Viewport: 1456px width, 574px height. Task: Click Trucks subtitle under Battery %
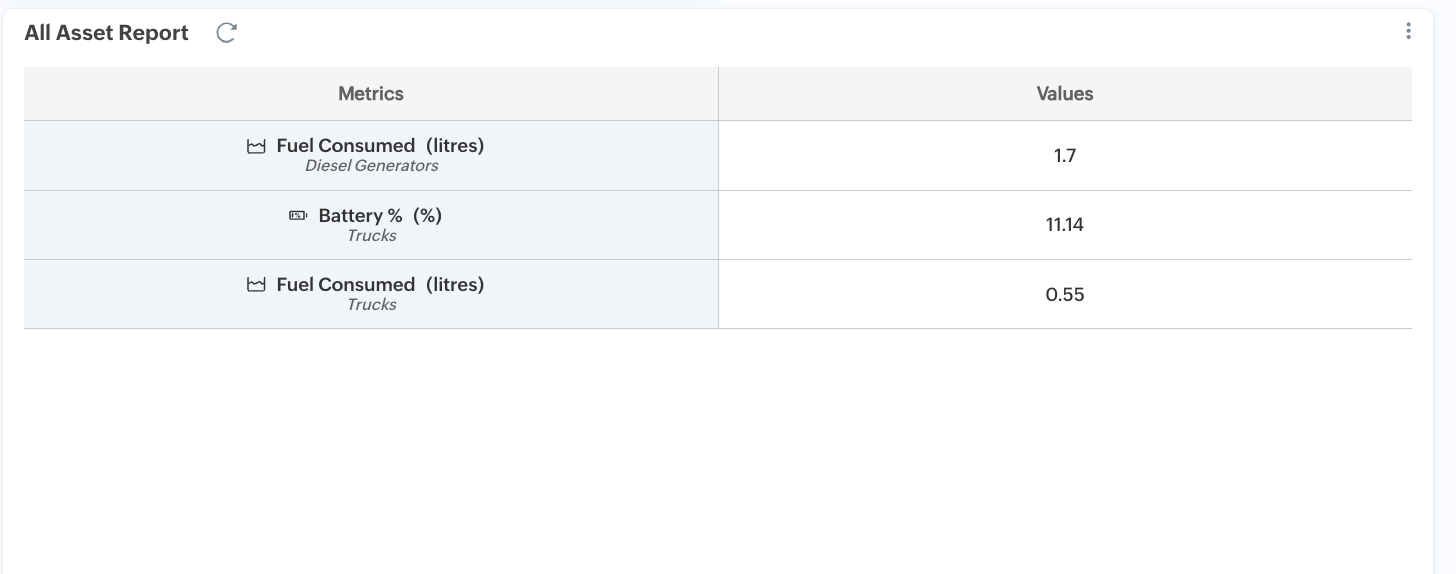pyautogui.click(x=371, y=236)
